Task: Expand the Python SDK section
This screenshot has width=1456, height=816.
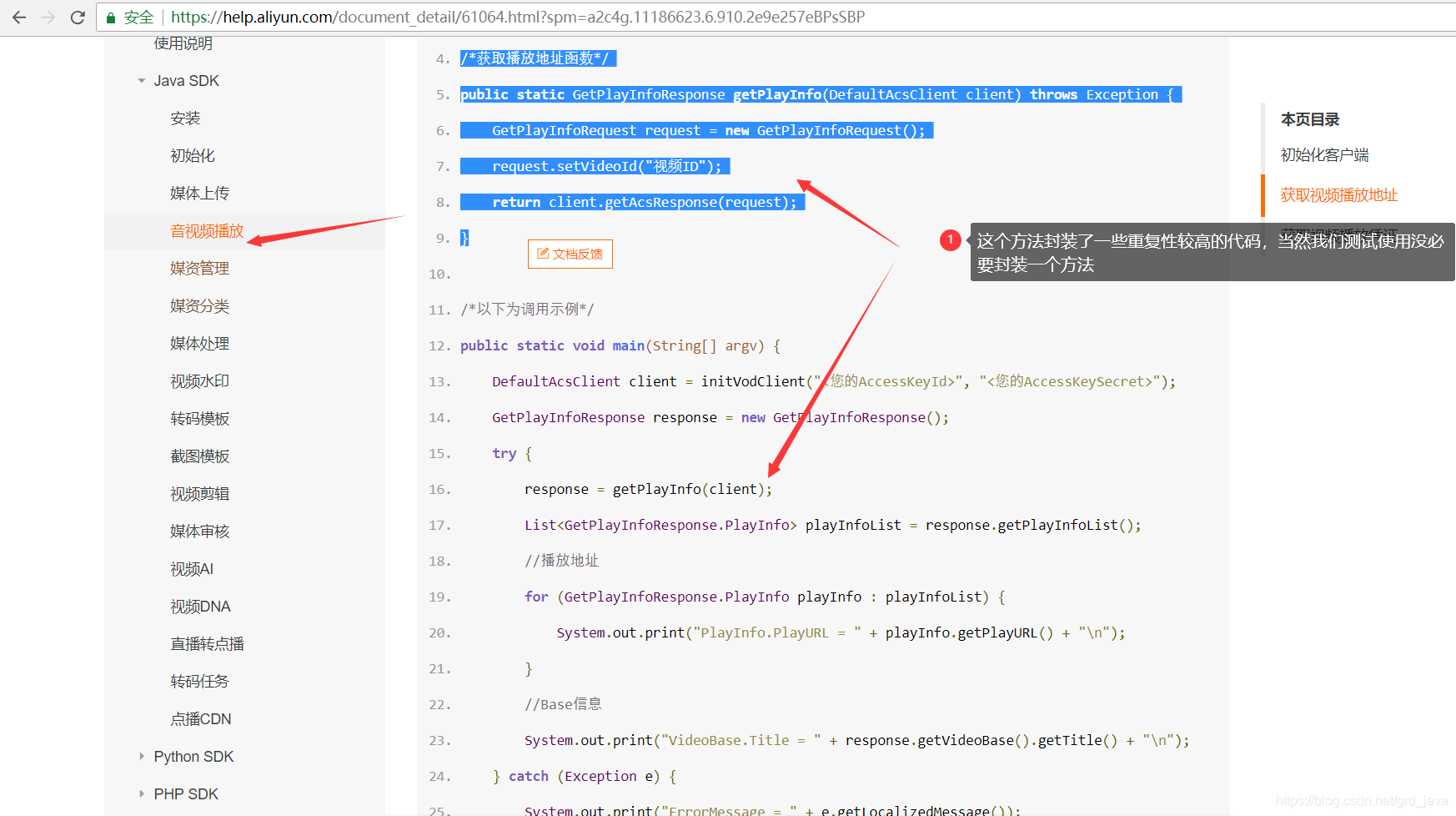Action: (x=142, y=757)
